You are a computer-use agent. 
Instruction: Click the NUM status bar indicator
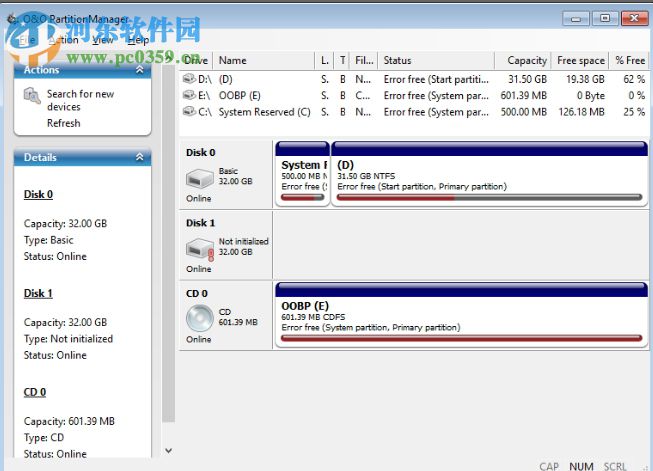click(x=581, y=466)
